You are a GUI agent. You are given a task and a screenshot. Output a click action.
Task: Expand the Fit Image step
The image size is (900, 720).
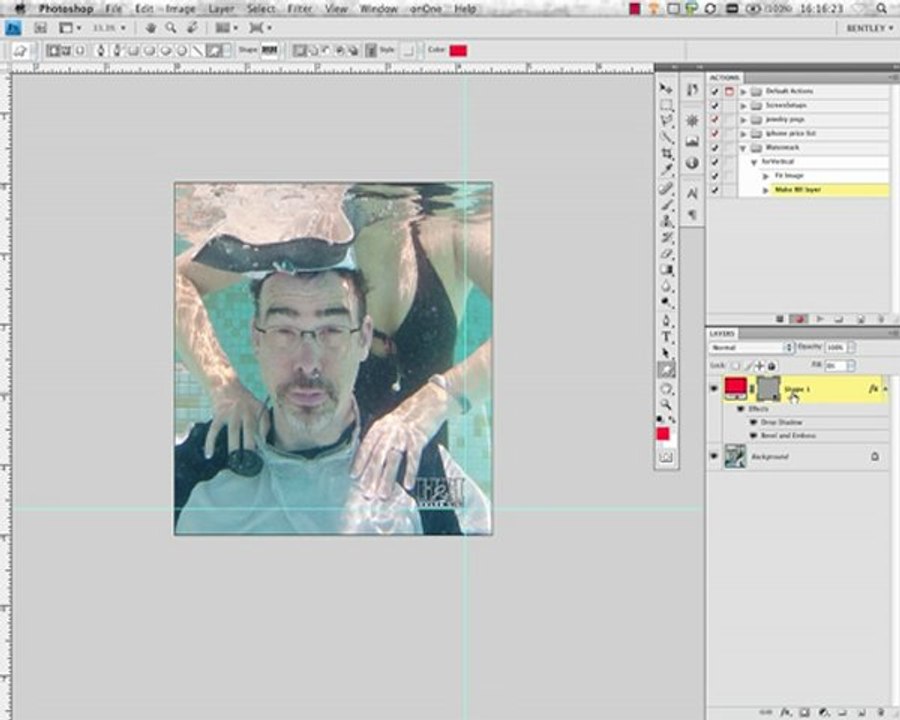(766, 176)
